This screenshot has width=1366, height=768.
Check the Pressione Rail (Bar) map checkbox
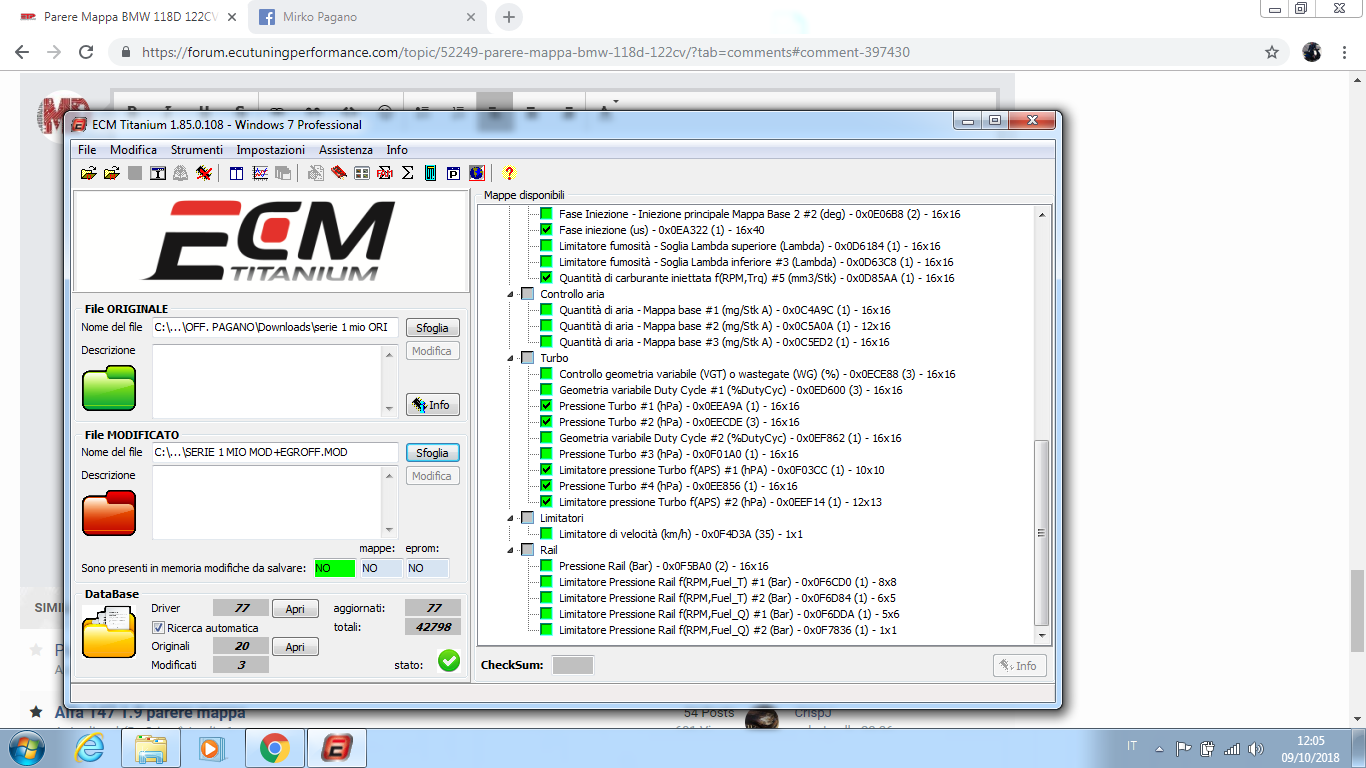546,566
